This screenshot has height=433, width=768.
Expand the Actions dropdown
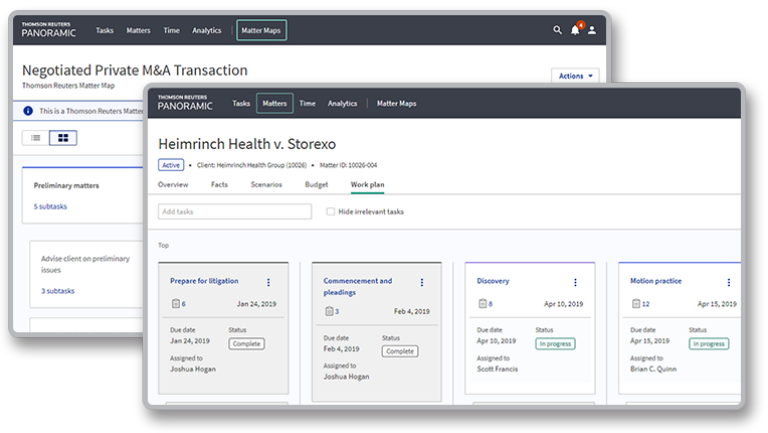coord(576,76)
